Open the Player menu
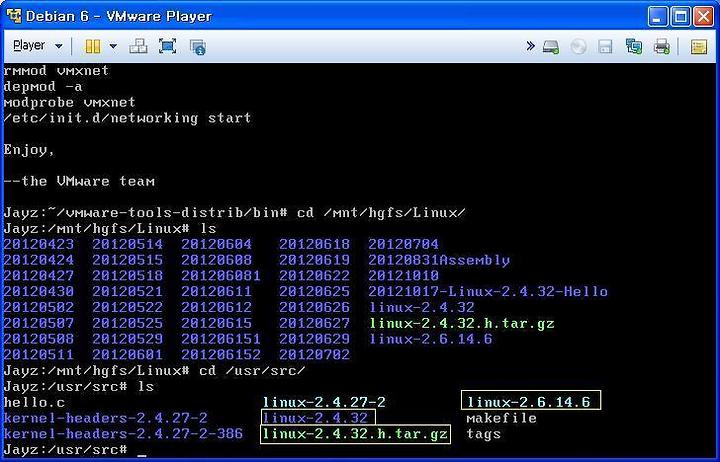This screenshot has height=462, width=720. tap(29, 45)
